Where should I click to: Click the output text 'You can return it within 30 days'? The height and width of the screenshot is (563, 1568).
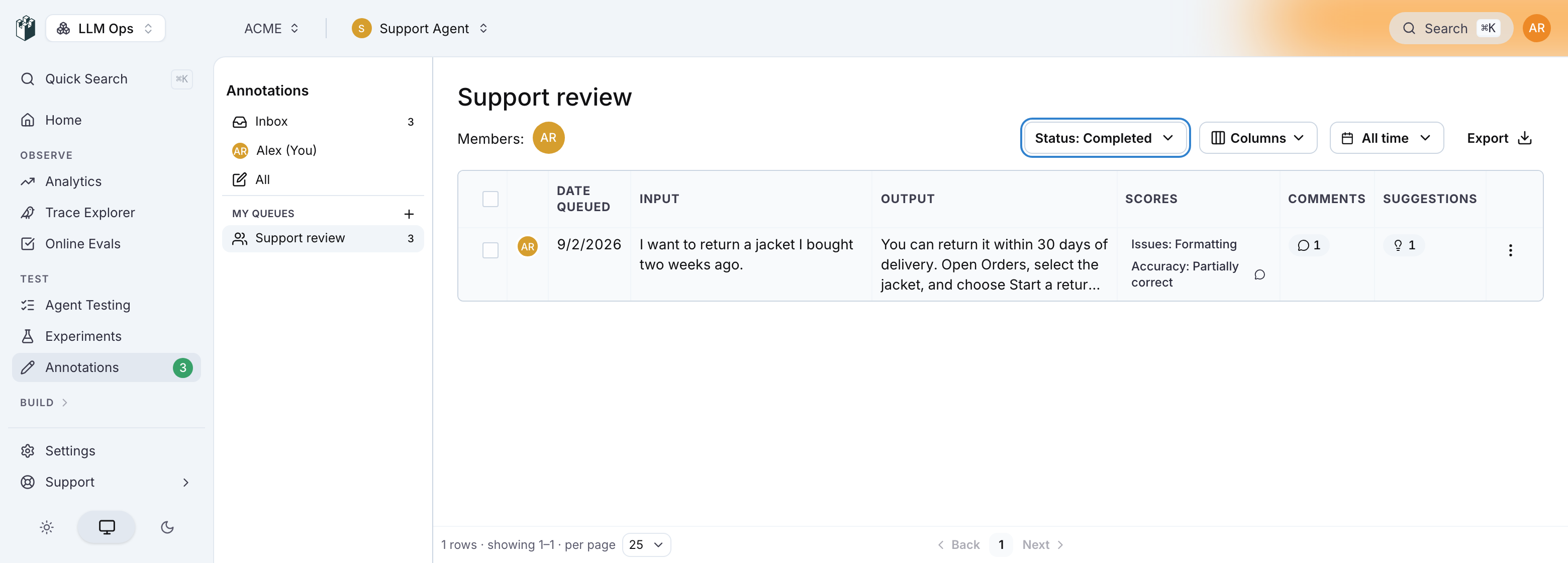pos(994,264)
